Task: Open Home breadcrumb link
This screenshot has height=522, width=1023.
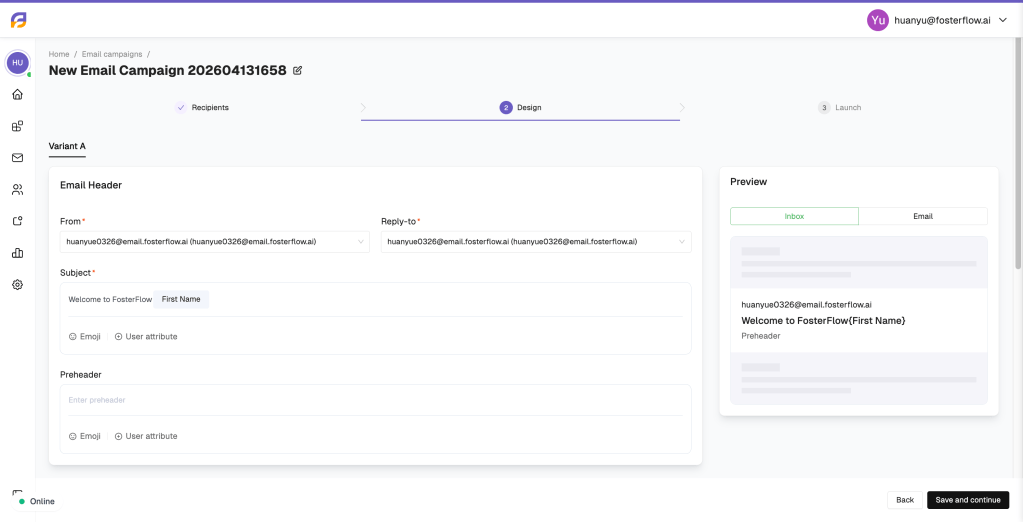Action: click(59, 54)
